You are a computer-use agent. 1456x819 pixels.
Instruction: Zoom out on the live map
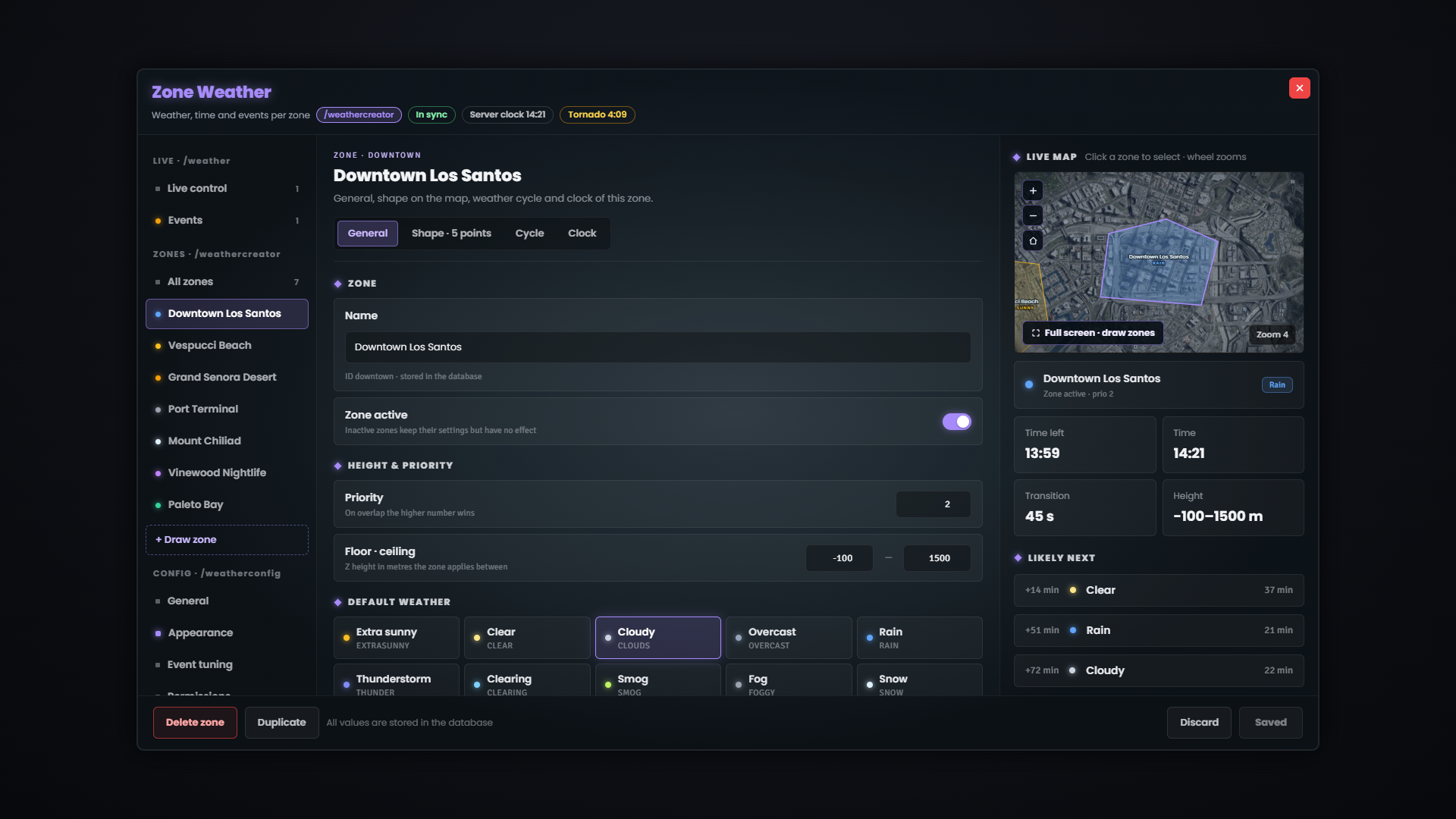(1033, 215)
